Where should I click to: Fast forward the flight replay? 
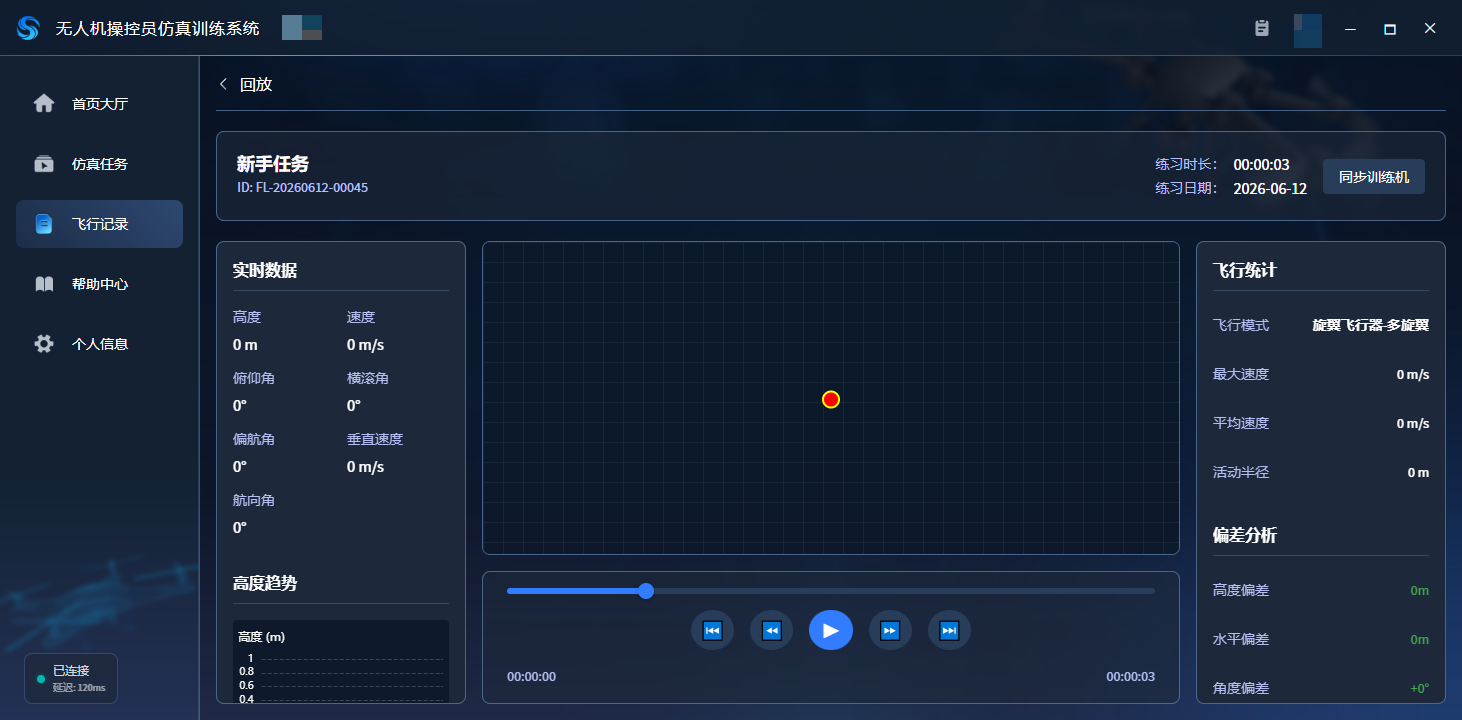(890, 630)
